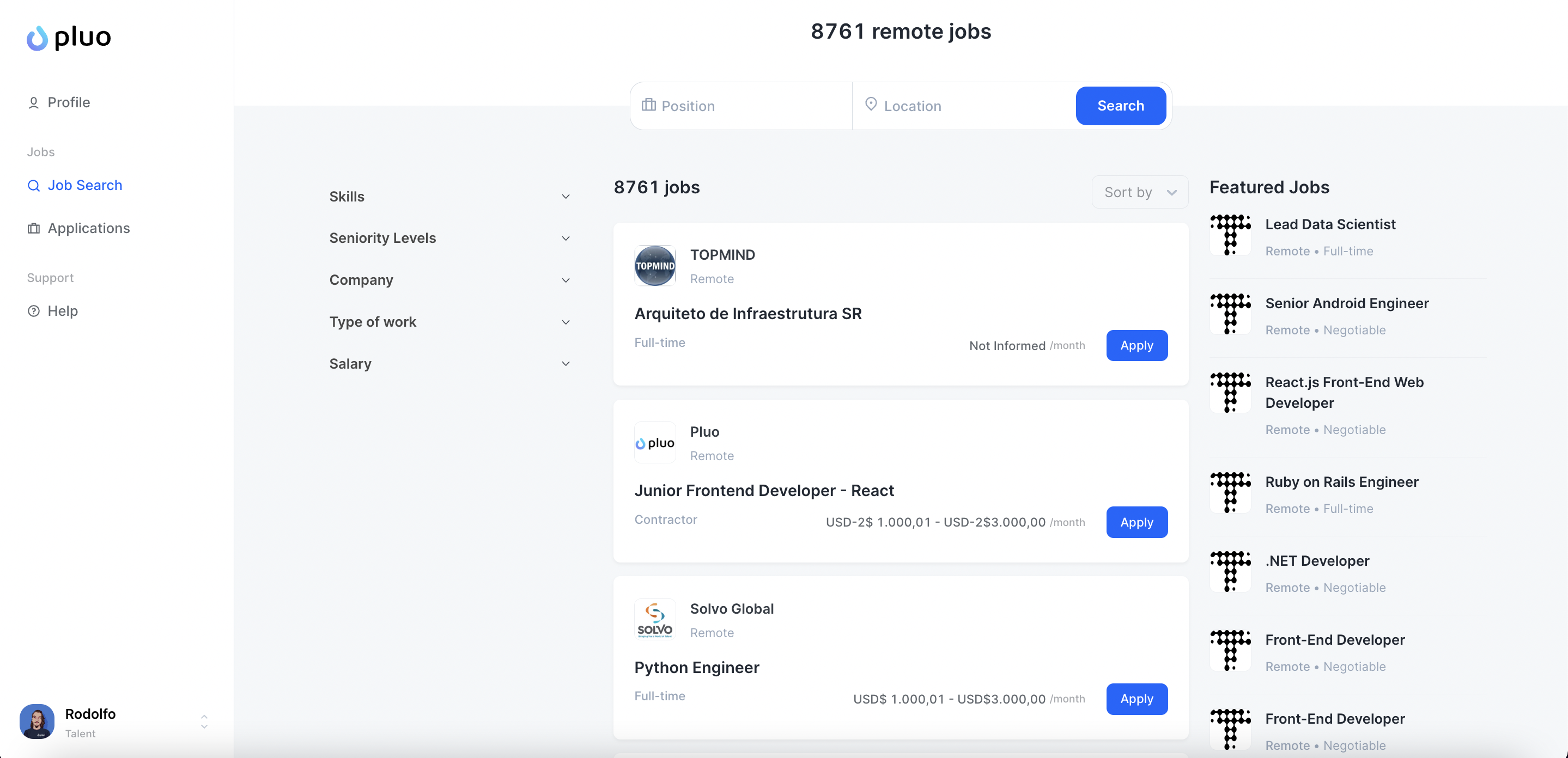Click the blue Search button
This screenshot has height=758, width=1568.
click(1121, 106)
